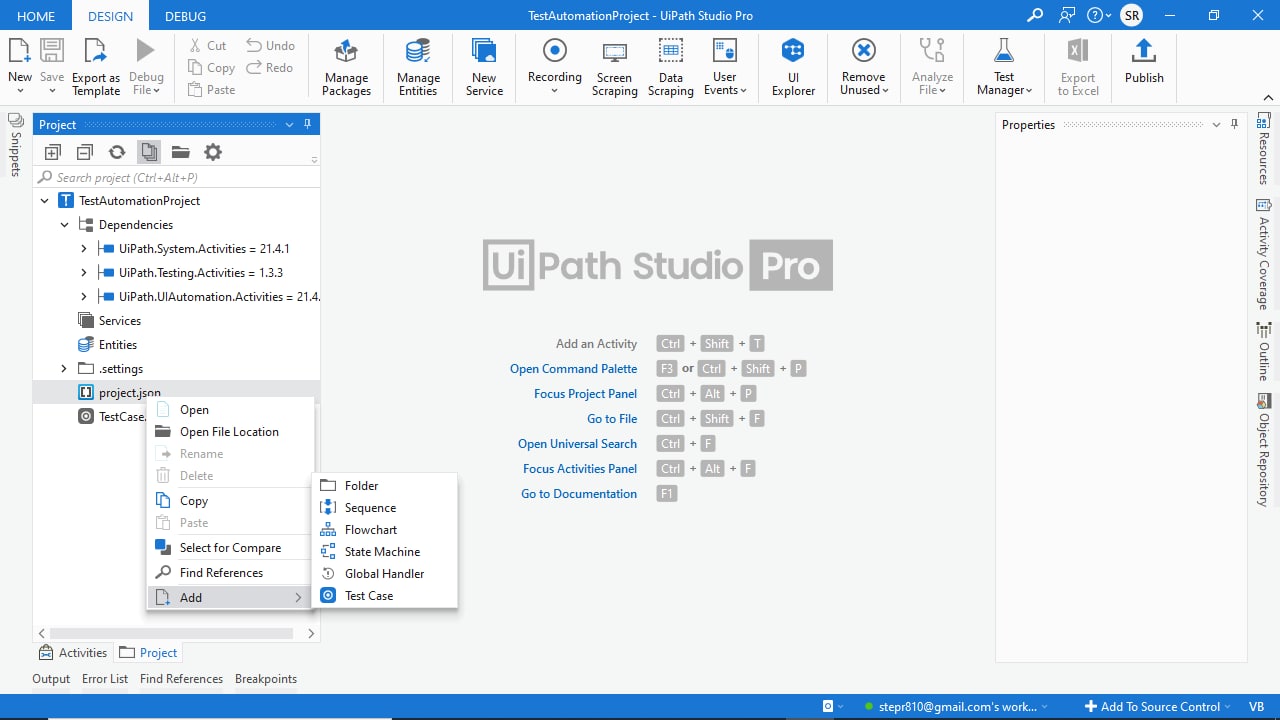Click Expand All in Project panel toolbar
This screenshot has width=1280, height=720.
coord(53,152)
